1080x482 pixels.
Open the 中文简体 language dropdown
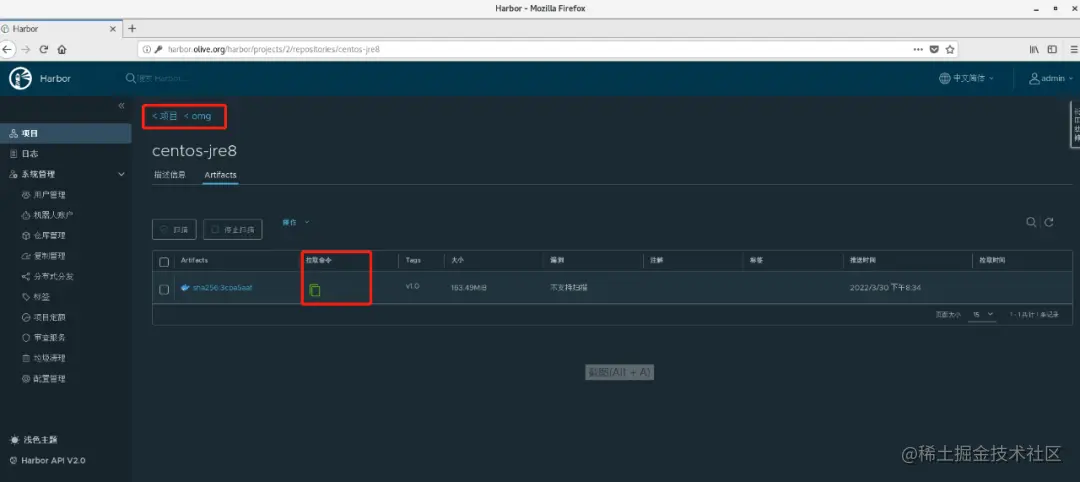[966, 78]
